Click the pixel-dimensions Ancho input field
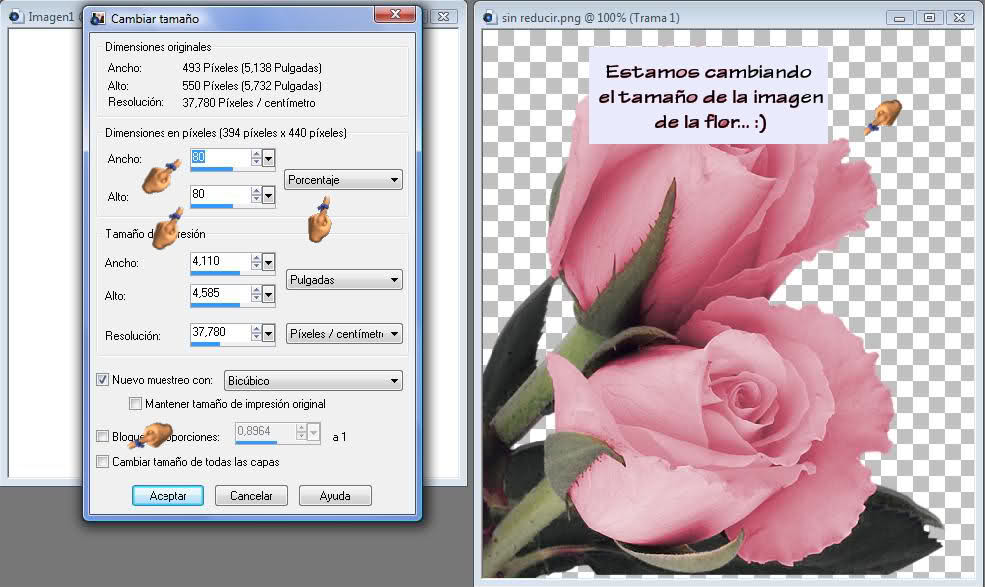985x587 pixels. coord(220,157)
